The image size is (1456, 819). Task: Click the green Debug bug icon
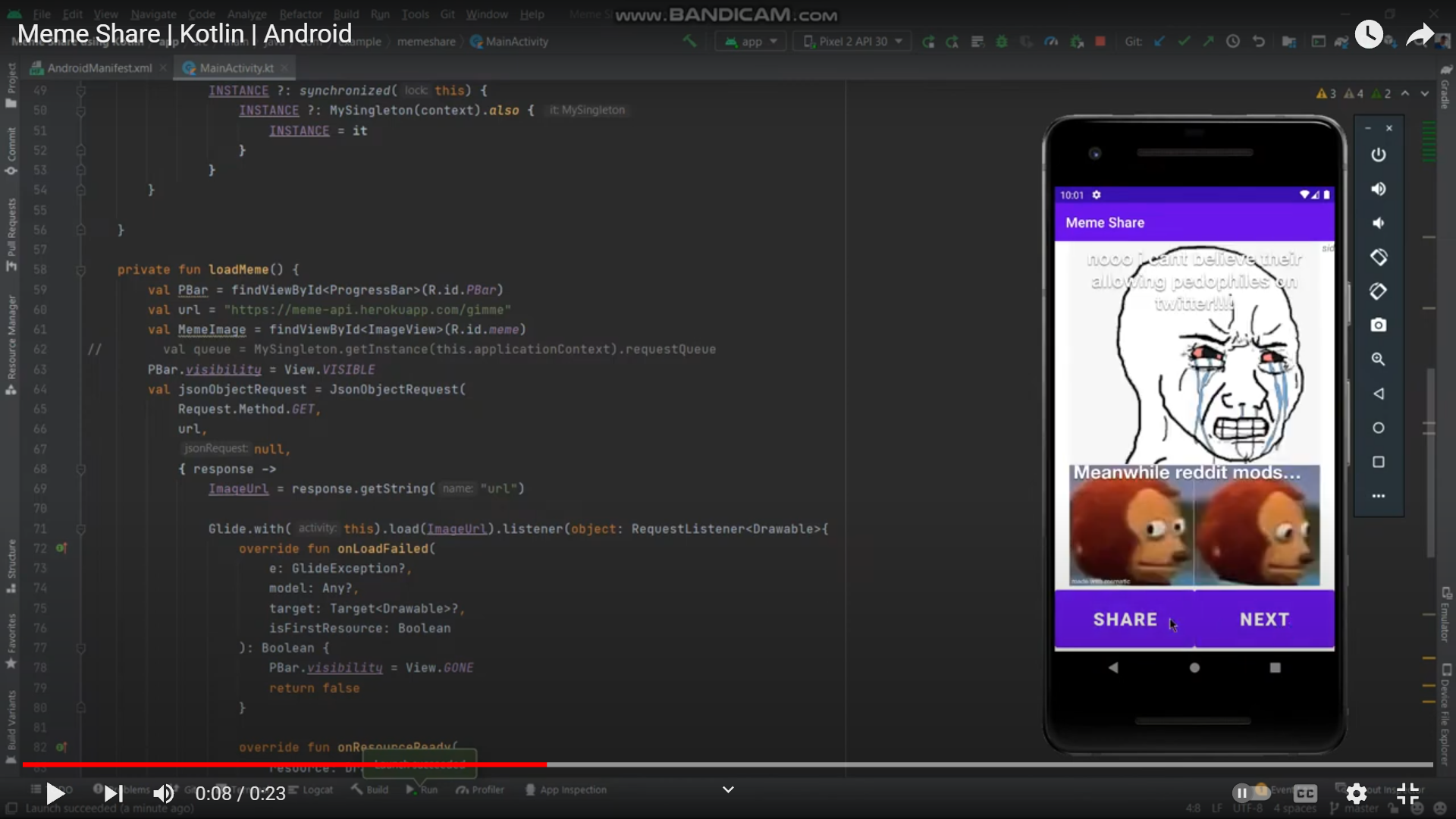point(1002,42)
